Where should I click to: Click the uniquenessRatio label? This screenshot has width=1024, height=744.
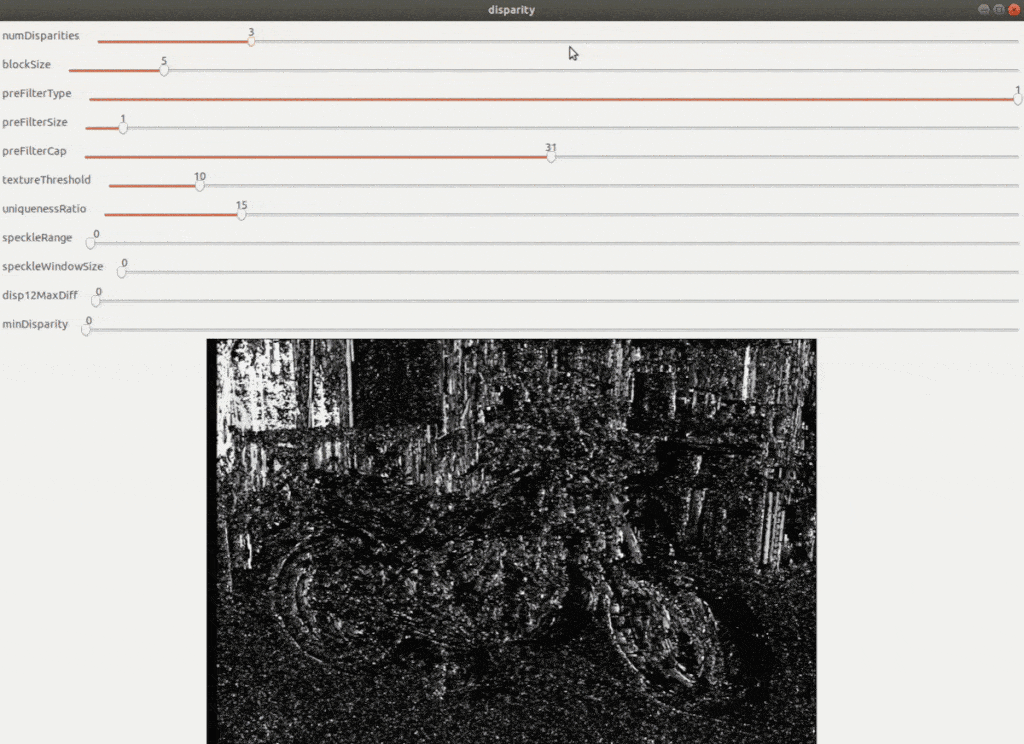(x=44, y=208)
